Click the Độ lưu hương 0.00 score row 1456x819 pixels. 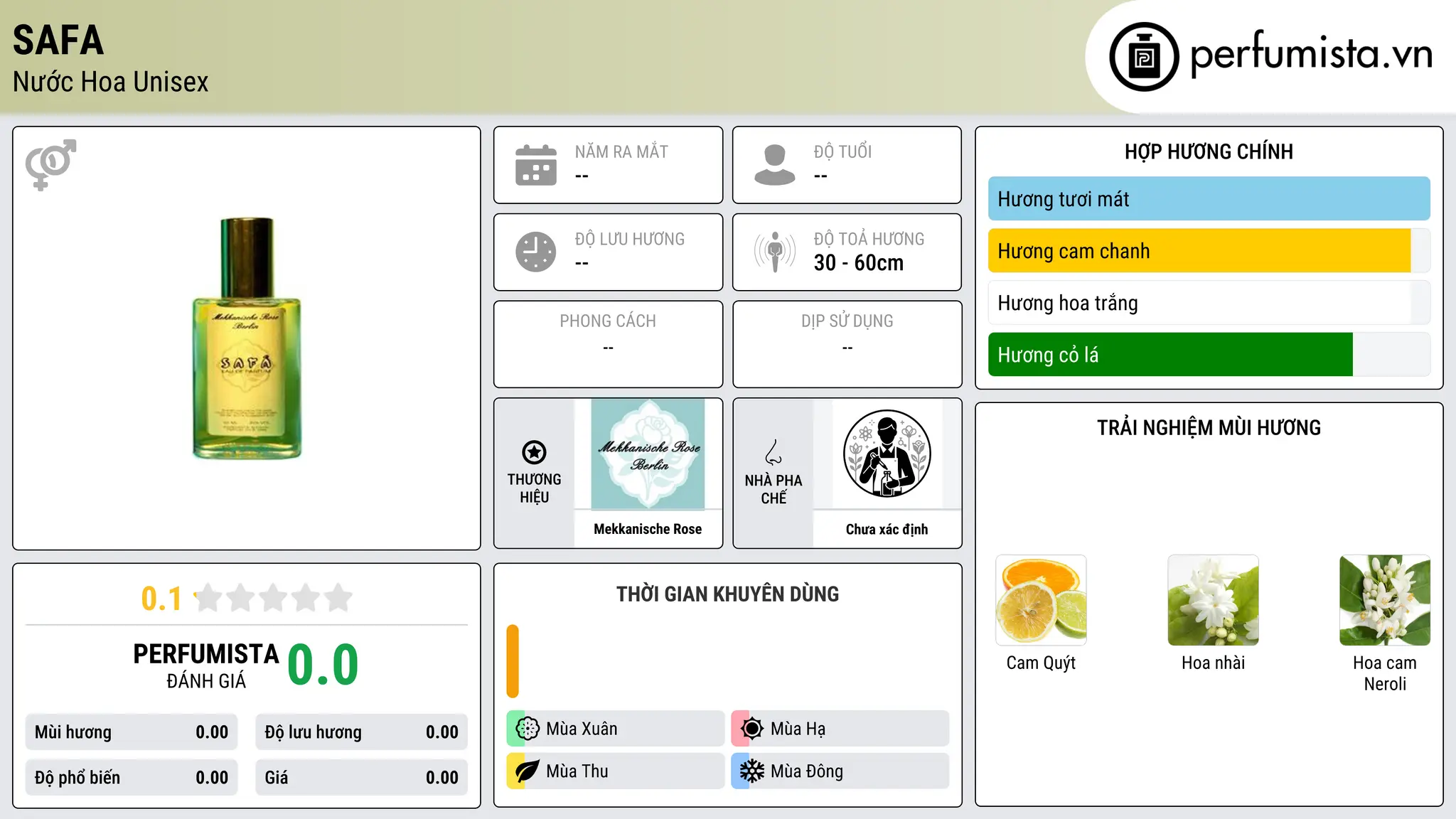pyautogui.click(x=362, y=732)
